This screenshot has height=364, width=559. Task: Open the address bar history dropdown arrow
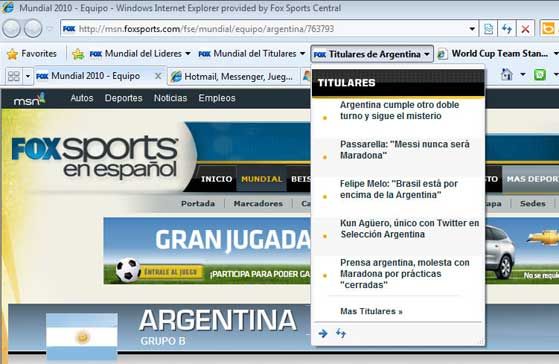472,29
